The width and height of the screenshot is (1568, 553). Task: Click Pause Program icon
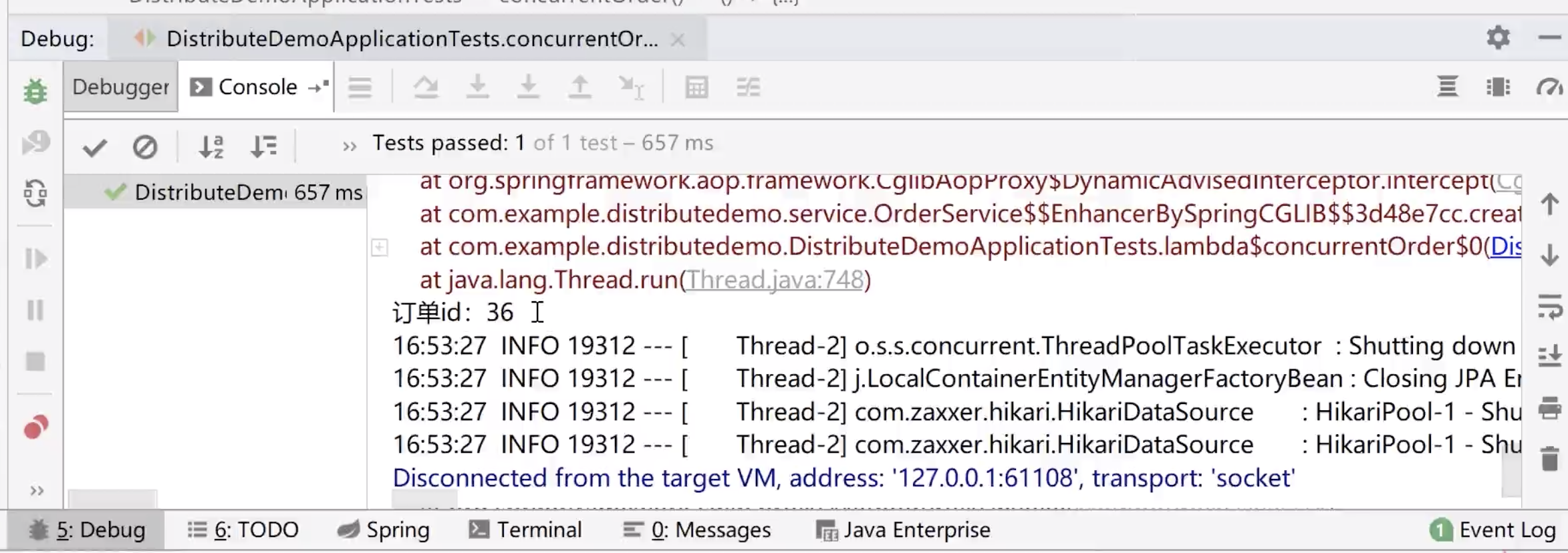pos(35,310)
